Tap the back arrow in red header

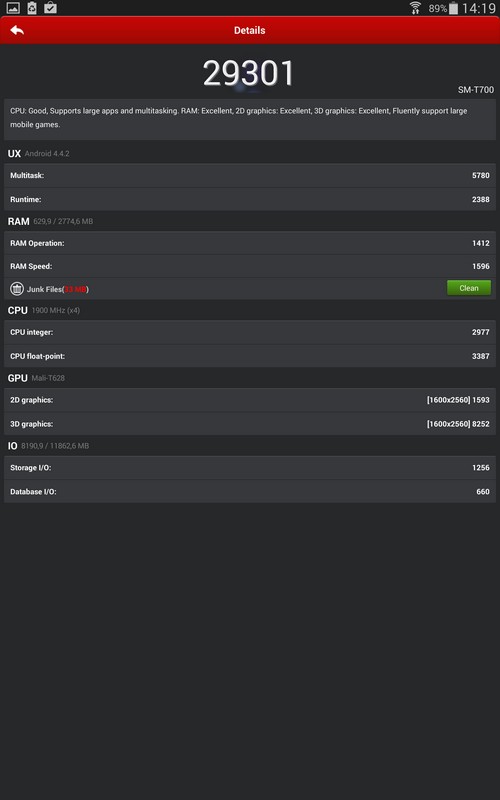[x=17, y=30]
